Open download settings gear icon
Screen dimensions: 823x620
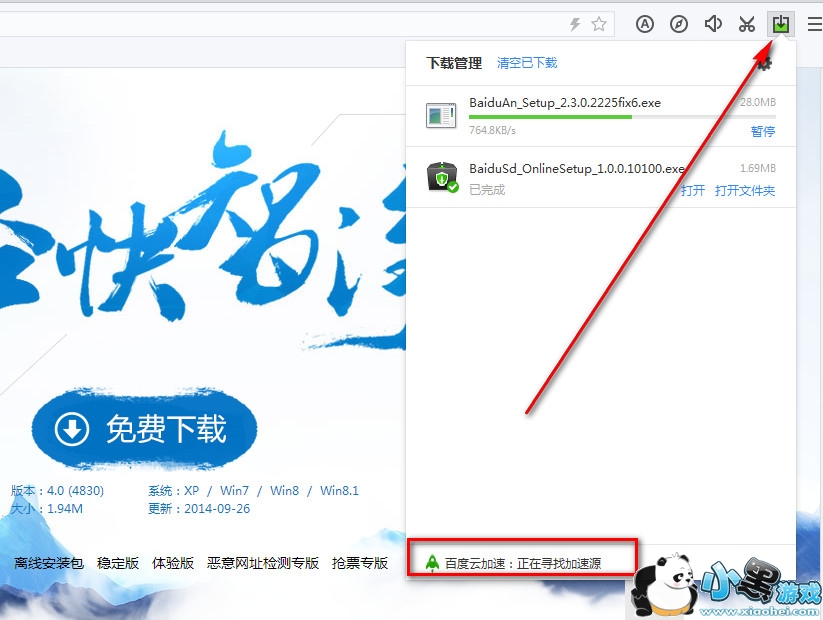pyautogui.click(x=765, y=64)
